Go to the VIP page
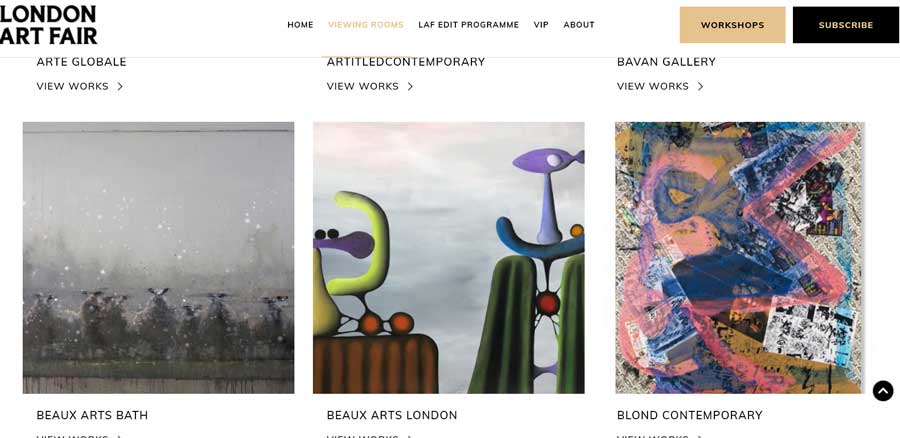Screen dimensions: 900x438 pos(541,25)
